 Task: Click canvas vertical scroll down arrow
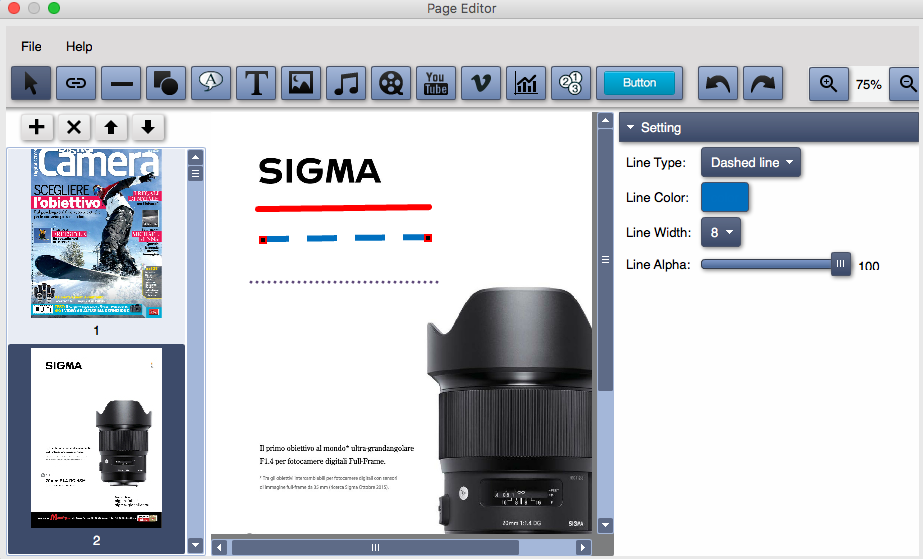click(x=605, y=525)
